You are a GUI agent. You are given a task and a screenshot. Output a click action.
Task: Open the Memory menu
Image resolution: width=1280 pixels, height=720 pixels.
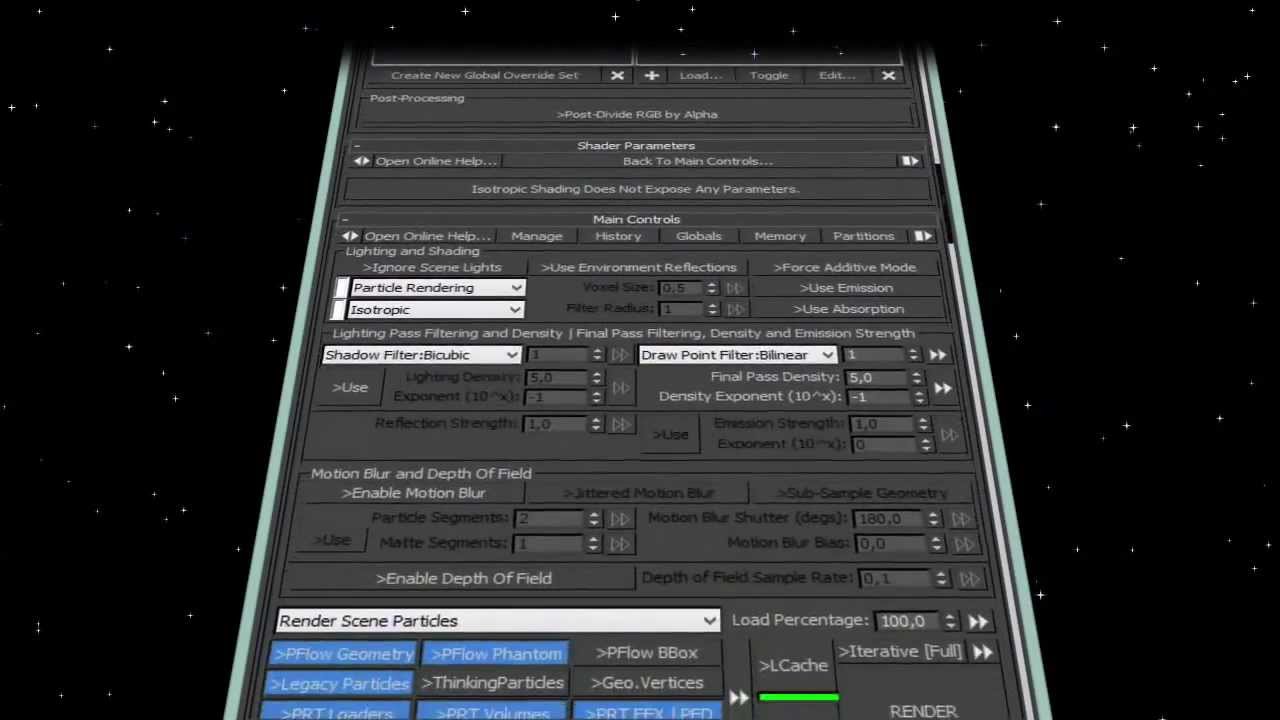click(780, 236)
